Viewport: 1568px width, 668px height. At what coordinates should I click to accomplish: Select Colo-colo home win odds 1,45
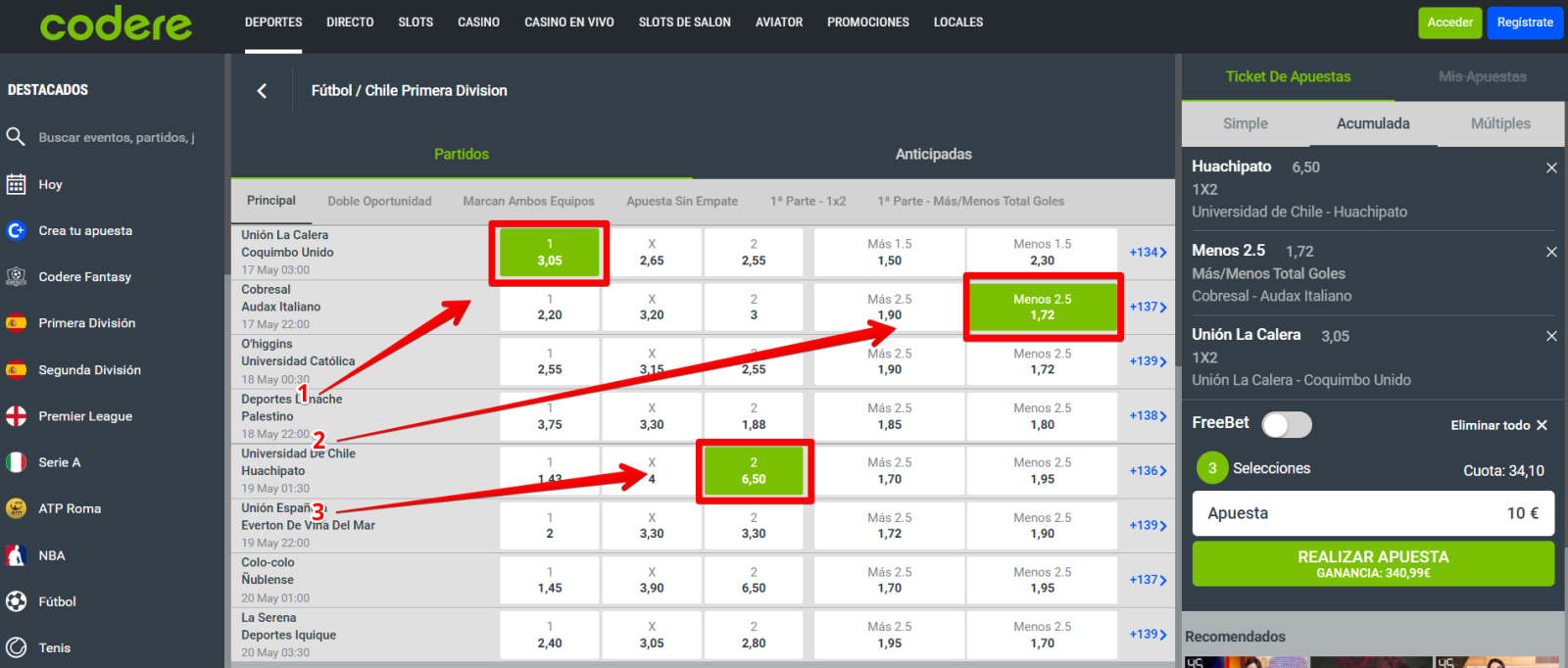coord(550,580)
